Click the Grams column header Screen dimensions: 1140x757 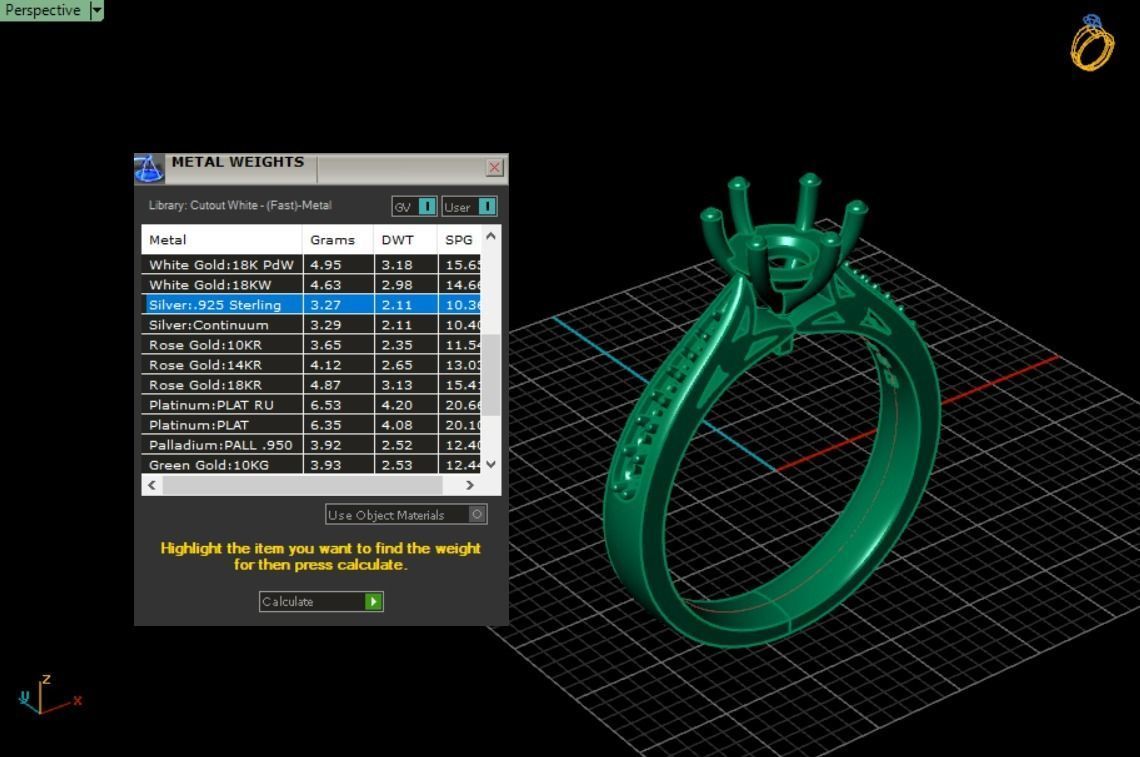pyautogui.click(x=338, y=239)
